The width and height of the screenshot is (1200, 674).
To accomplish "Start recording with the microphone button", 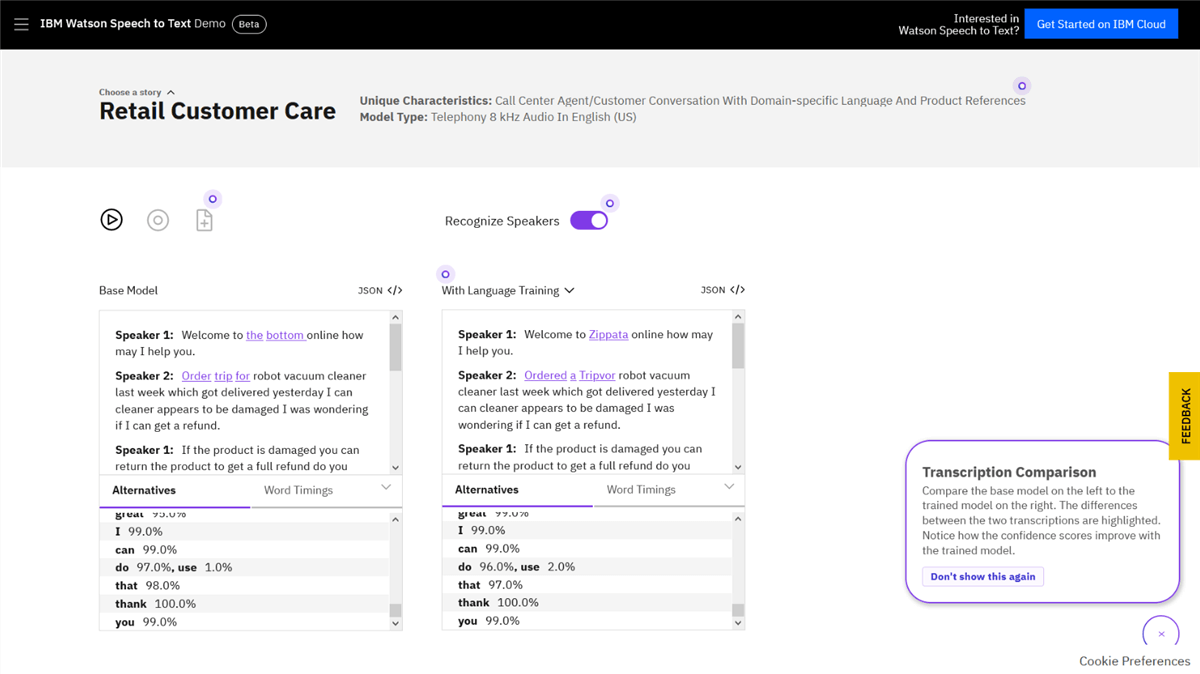I will click(158, 220).
